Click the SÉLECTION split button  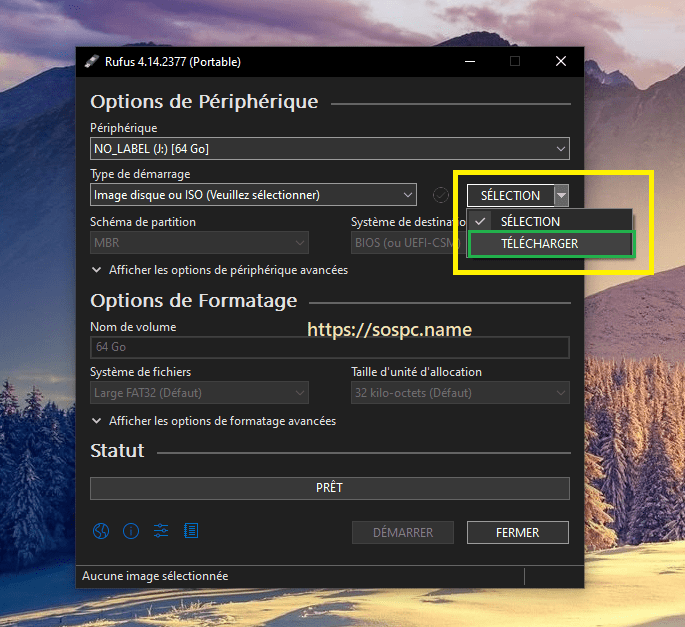(510, 195)
